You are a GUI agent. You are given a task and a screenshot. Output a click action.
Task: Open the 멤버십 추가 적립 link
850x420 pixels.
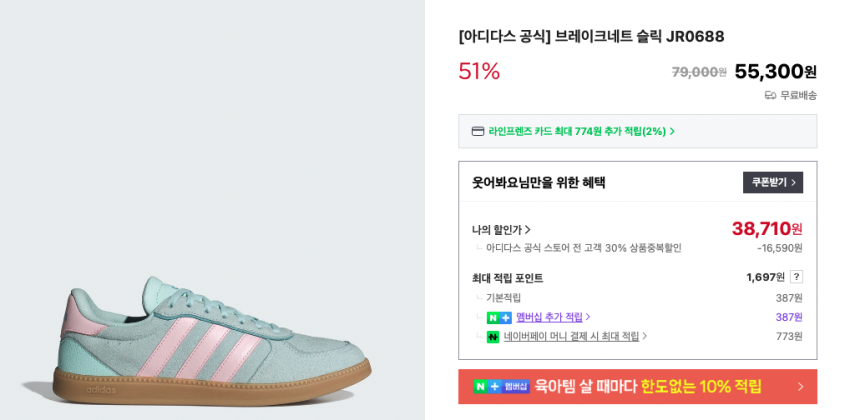click(552, 317)
